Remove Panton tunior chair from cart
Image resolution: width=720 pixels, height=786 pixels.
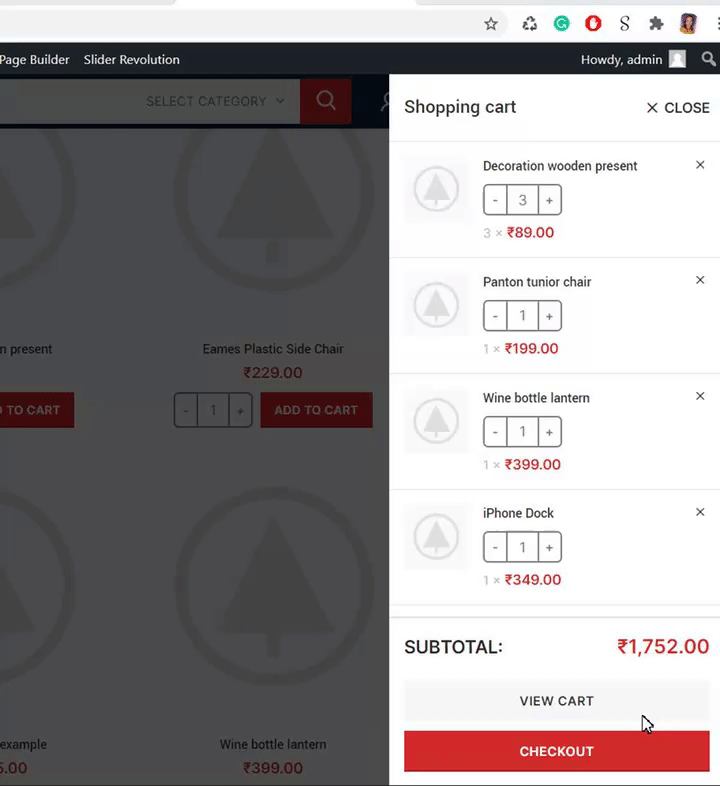pyautogui.click(x=700, y=280)
